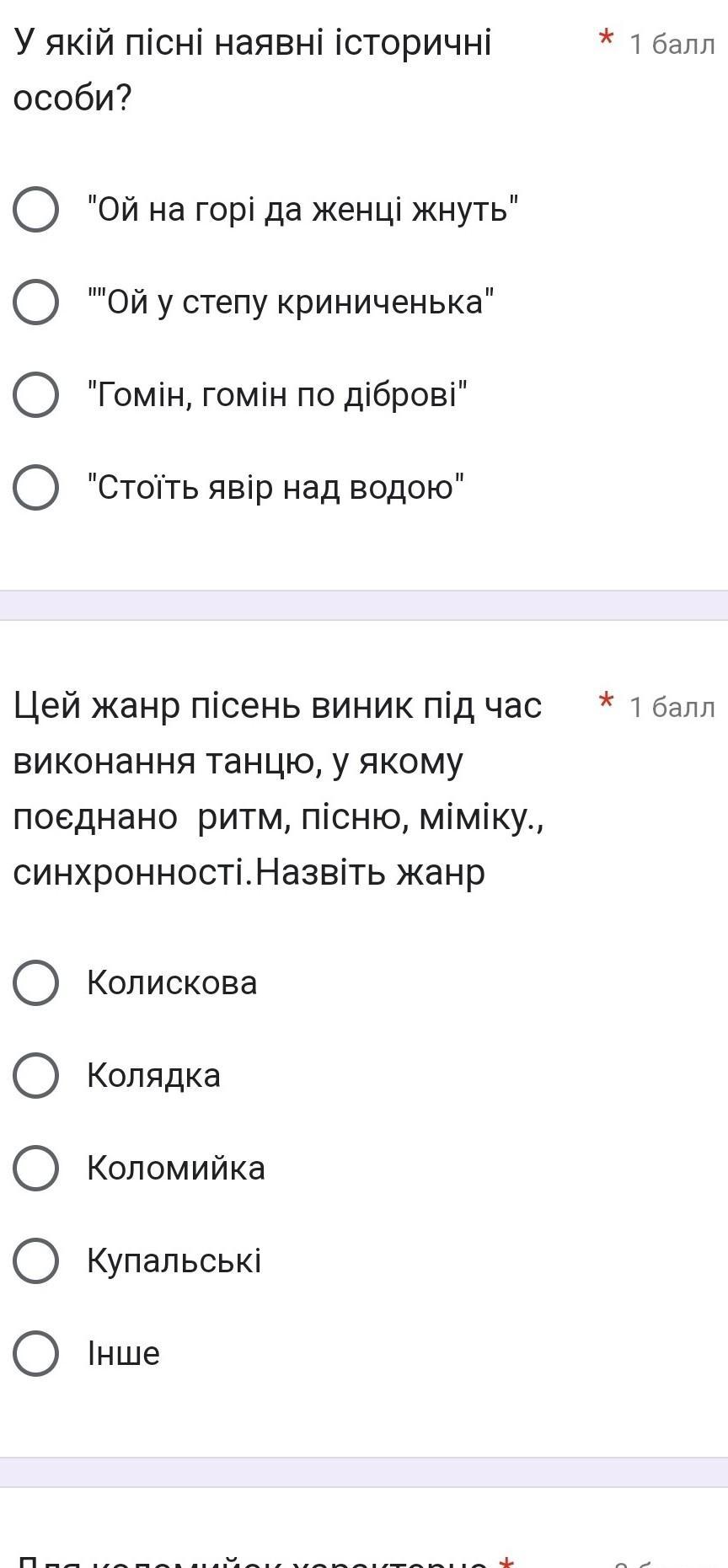
Task: Click the answer label text Коломийка
Action: click(176, 1169)
